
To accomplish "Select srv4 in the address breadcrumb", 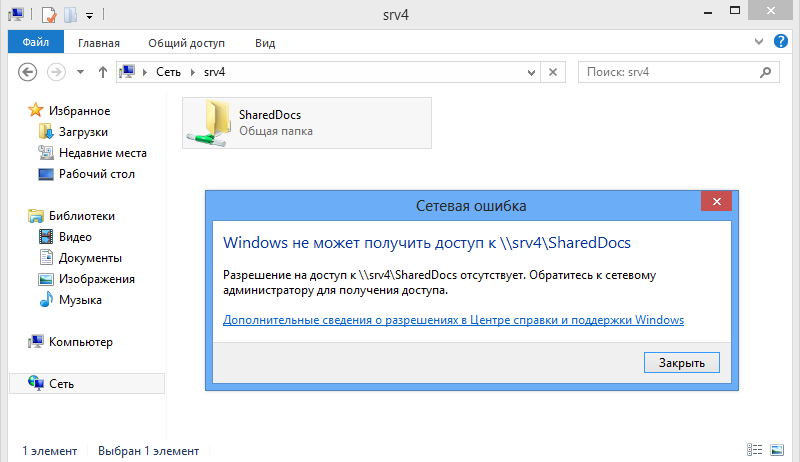I will (214, 72).
